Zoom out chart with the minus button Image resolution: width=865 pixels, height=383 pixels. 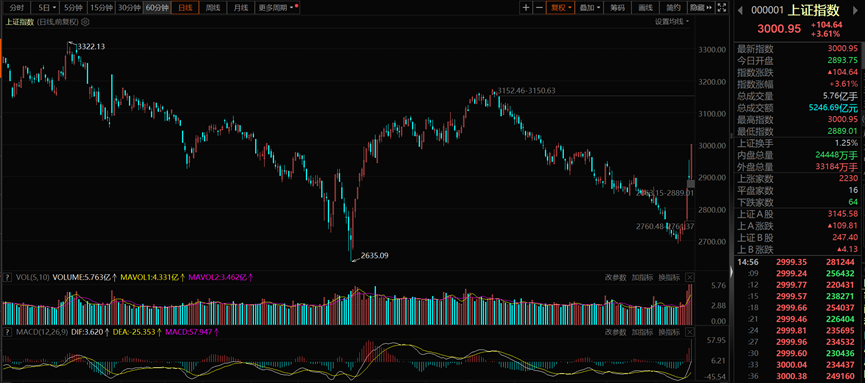pyautogui.click(x=539, y=8)
